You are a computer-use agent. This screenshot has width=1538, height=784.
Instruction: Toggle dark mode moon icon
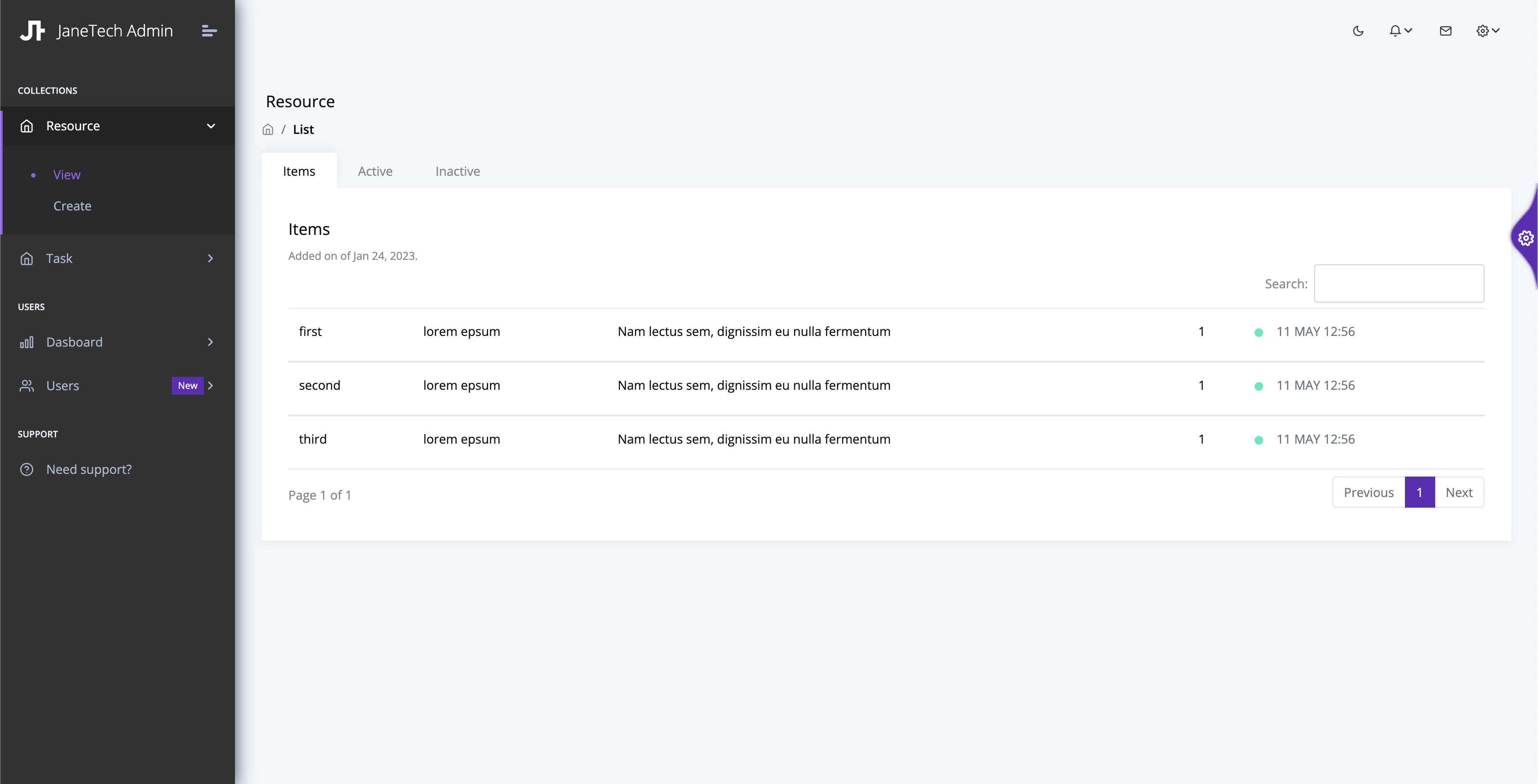click(1358, 31)
